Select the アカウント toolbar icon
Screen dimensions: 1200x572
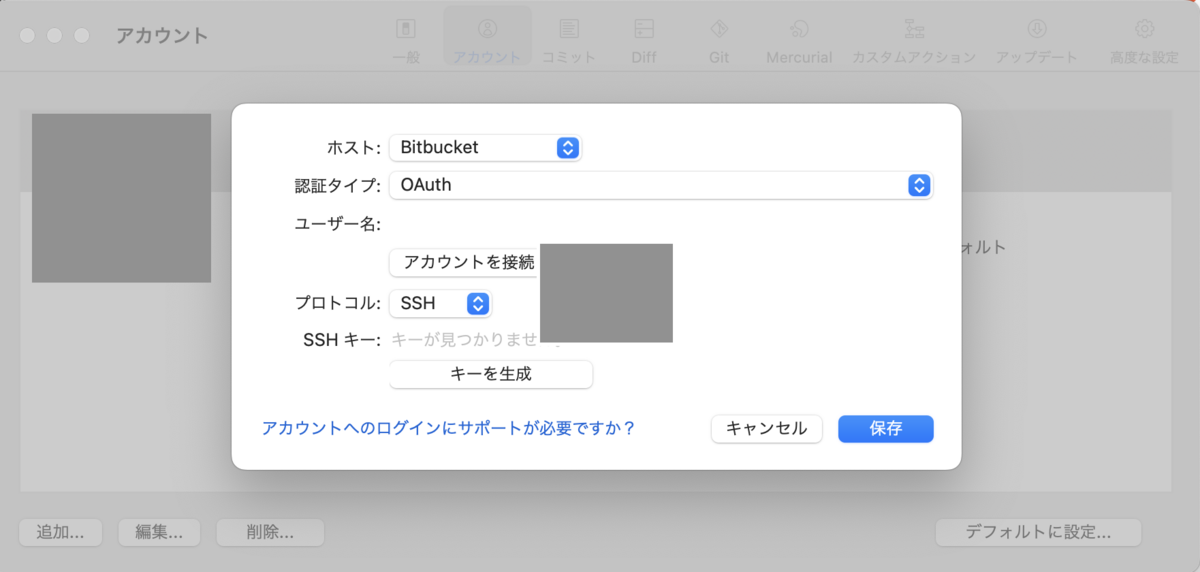487,28
